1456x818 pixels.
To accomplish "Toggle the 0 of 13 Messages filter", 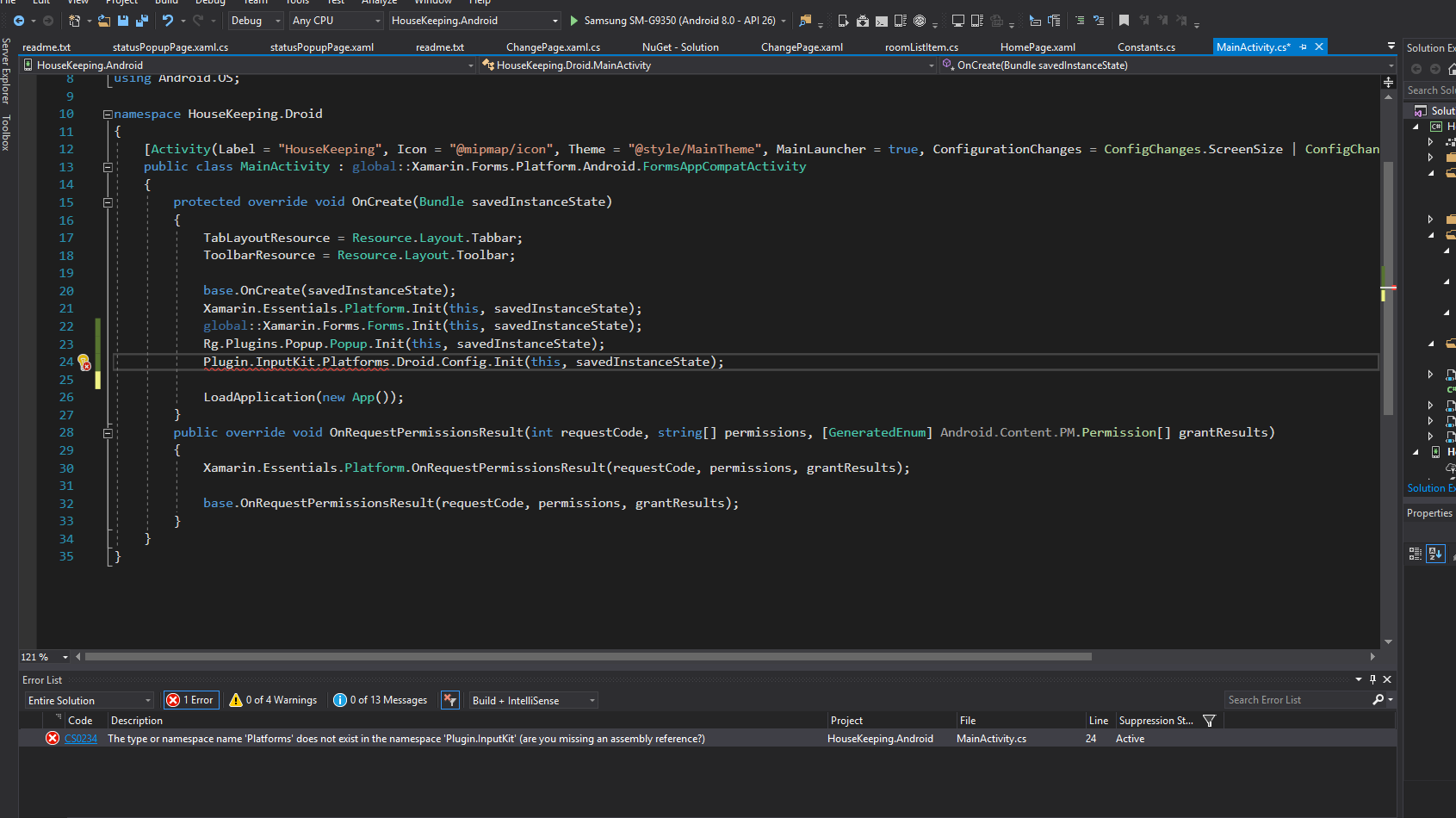I will [x=380, y=700].
